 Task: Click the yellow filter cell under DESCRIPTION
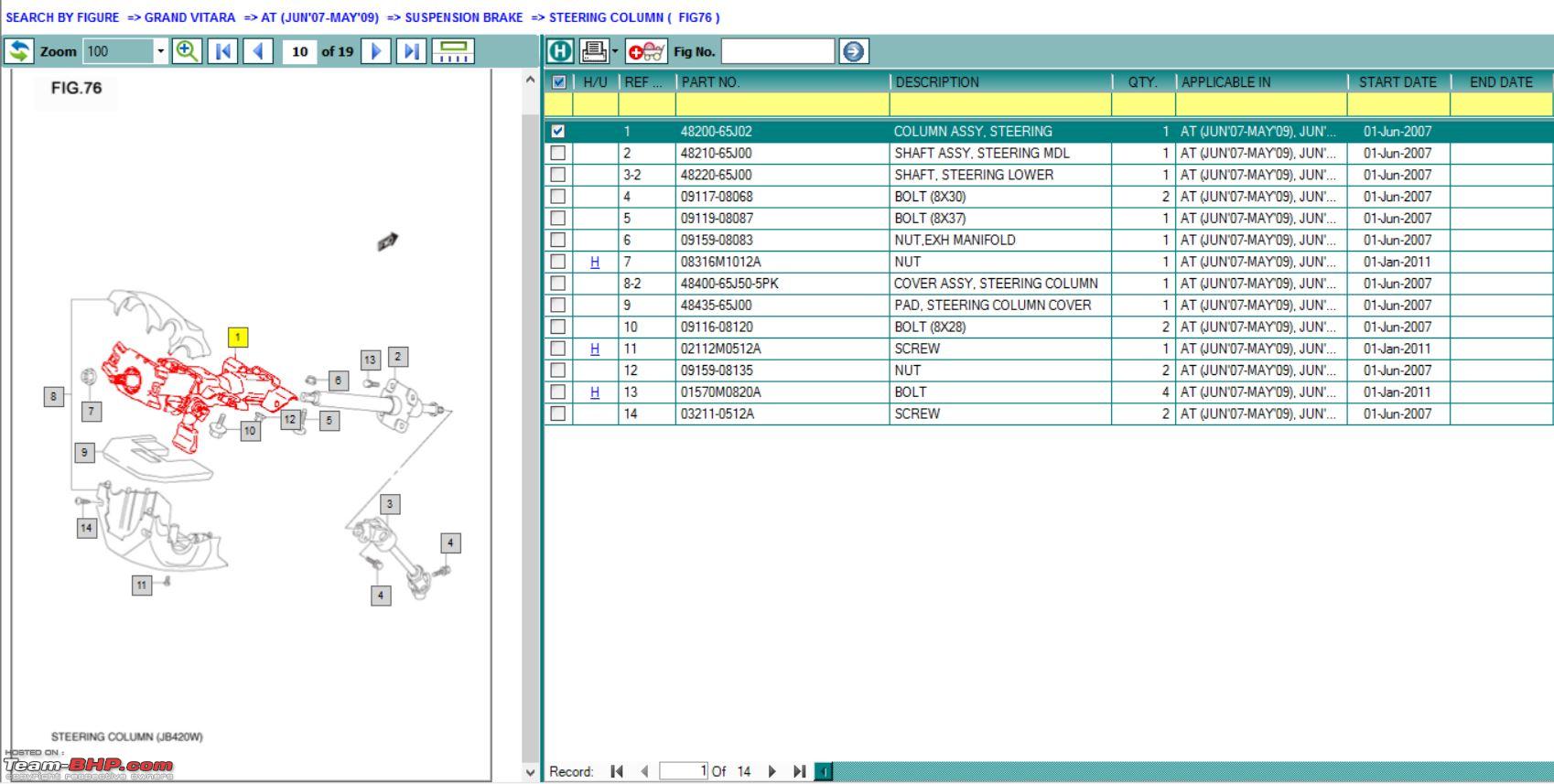click(1000, 104)
